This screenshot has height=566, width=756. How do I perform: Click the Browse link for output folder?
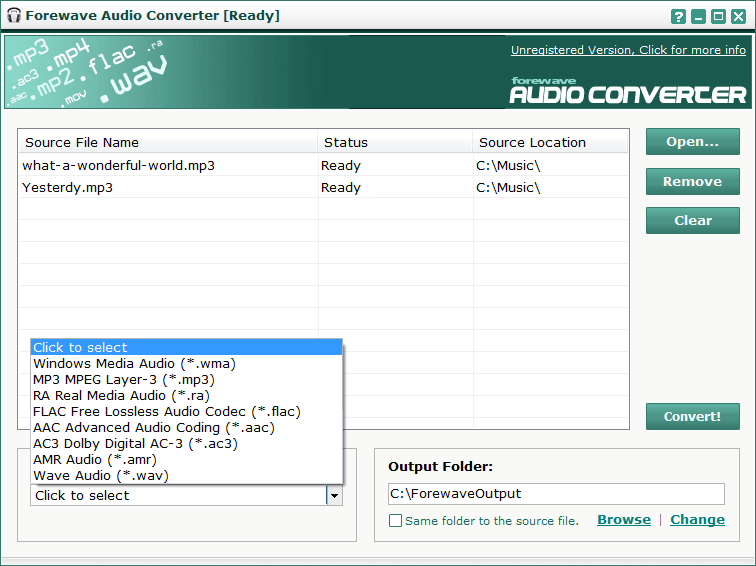[x=624, y=520]
